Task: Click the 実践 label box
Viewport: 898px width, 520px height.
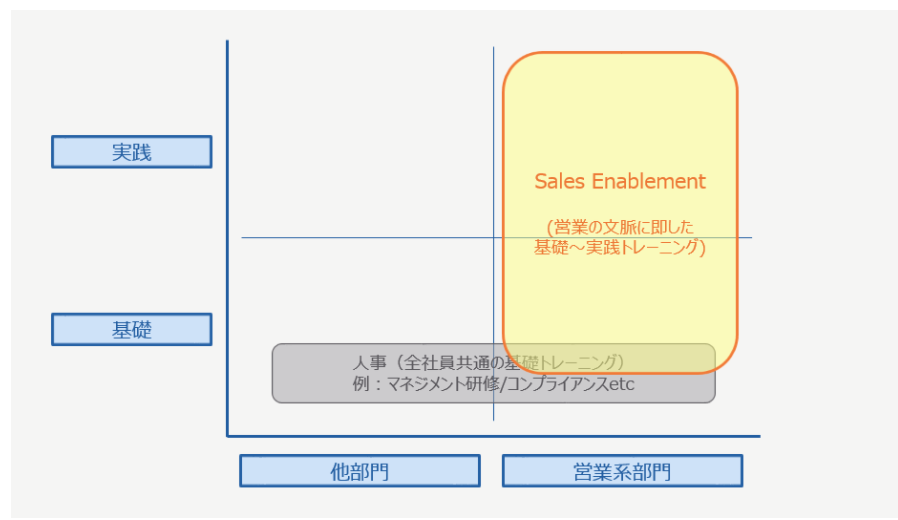Action: pos(131,152)
